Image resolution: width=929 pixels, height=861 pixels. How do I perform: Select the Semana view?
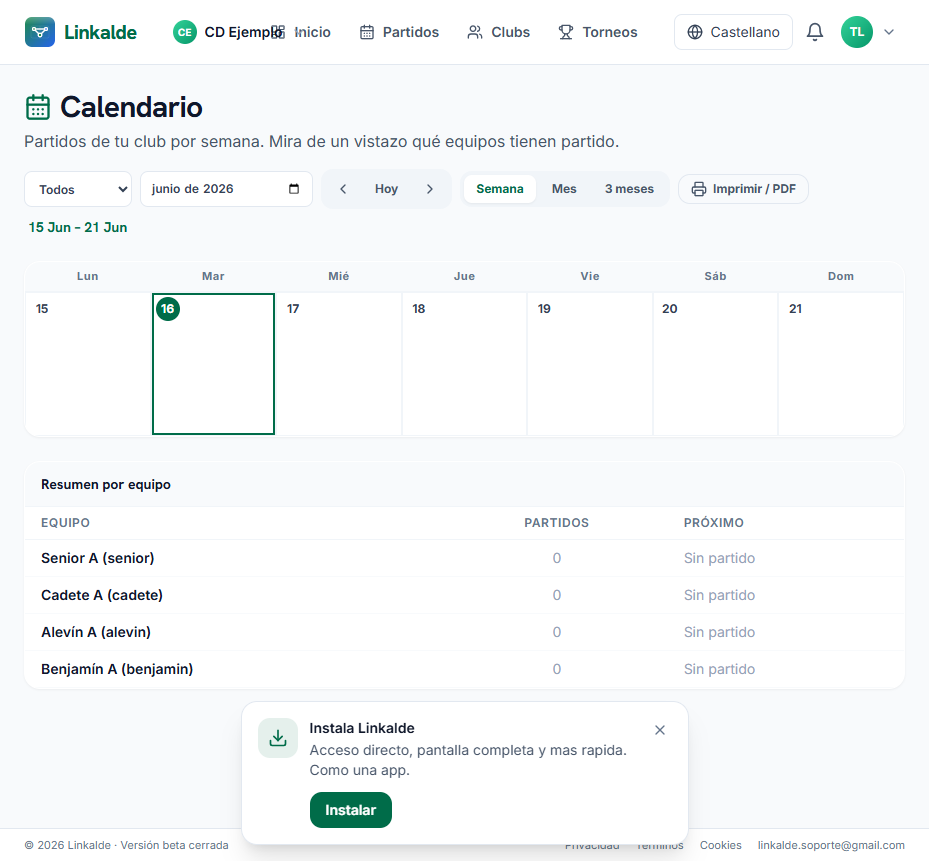tap(499, 189)
